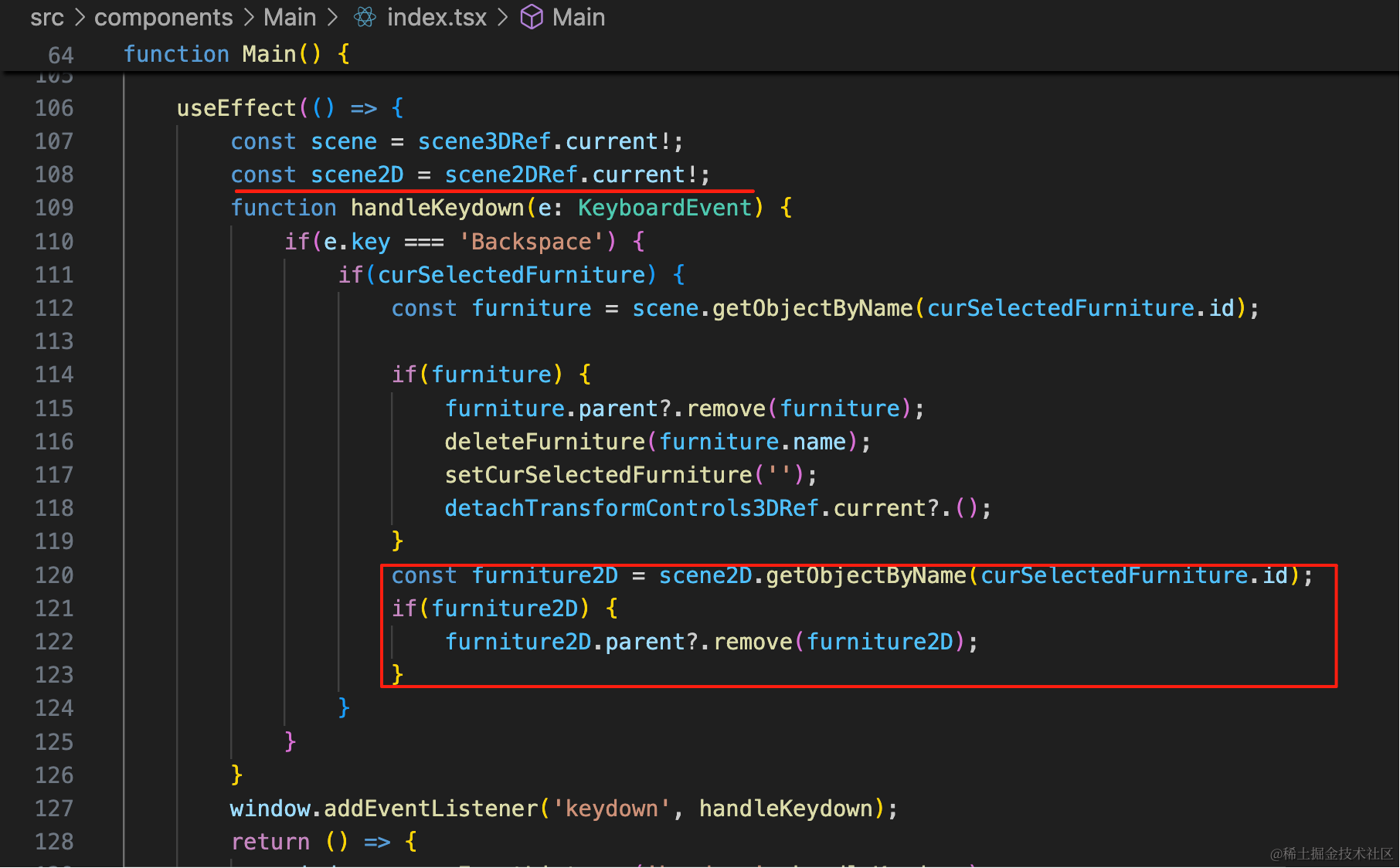Click line number 127
Image resolution: width=1400 pixels, height=868 pixels.
pyautogui.click(x=54, y=809)
